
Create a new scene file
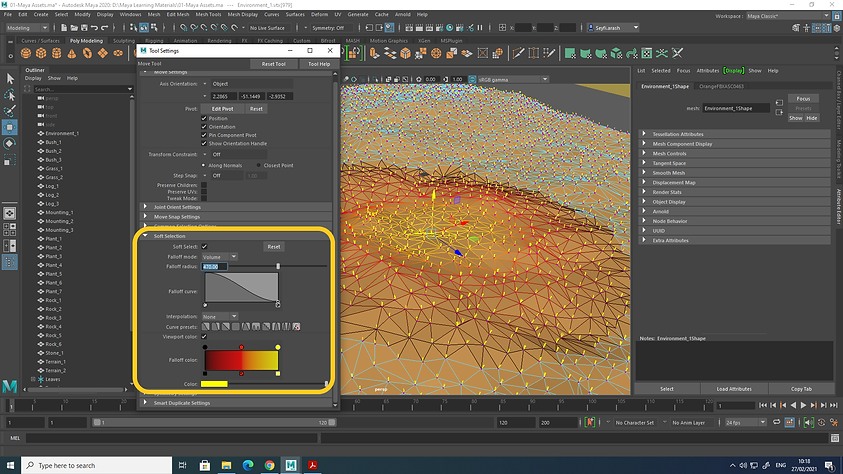(x=64, y=27)
